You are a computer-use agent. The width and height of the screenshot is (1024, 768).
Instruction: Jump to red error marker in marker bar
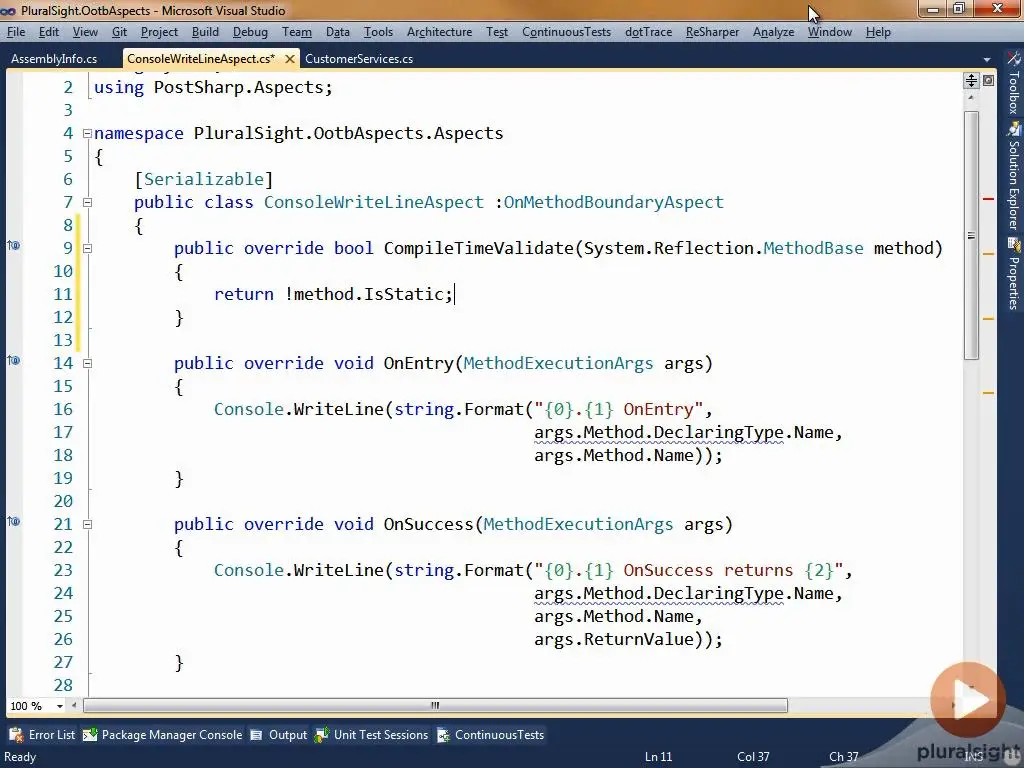coord(988,199)
